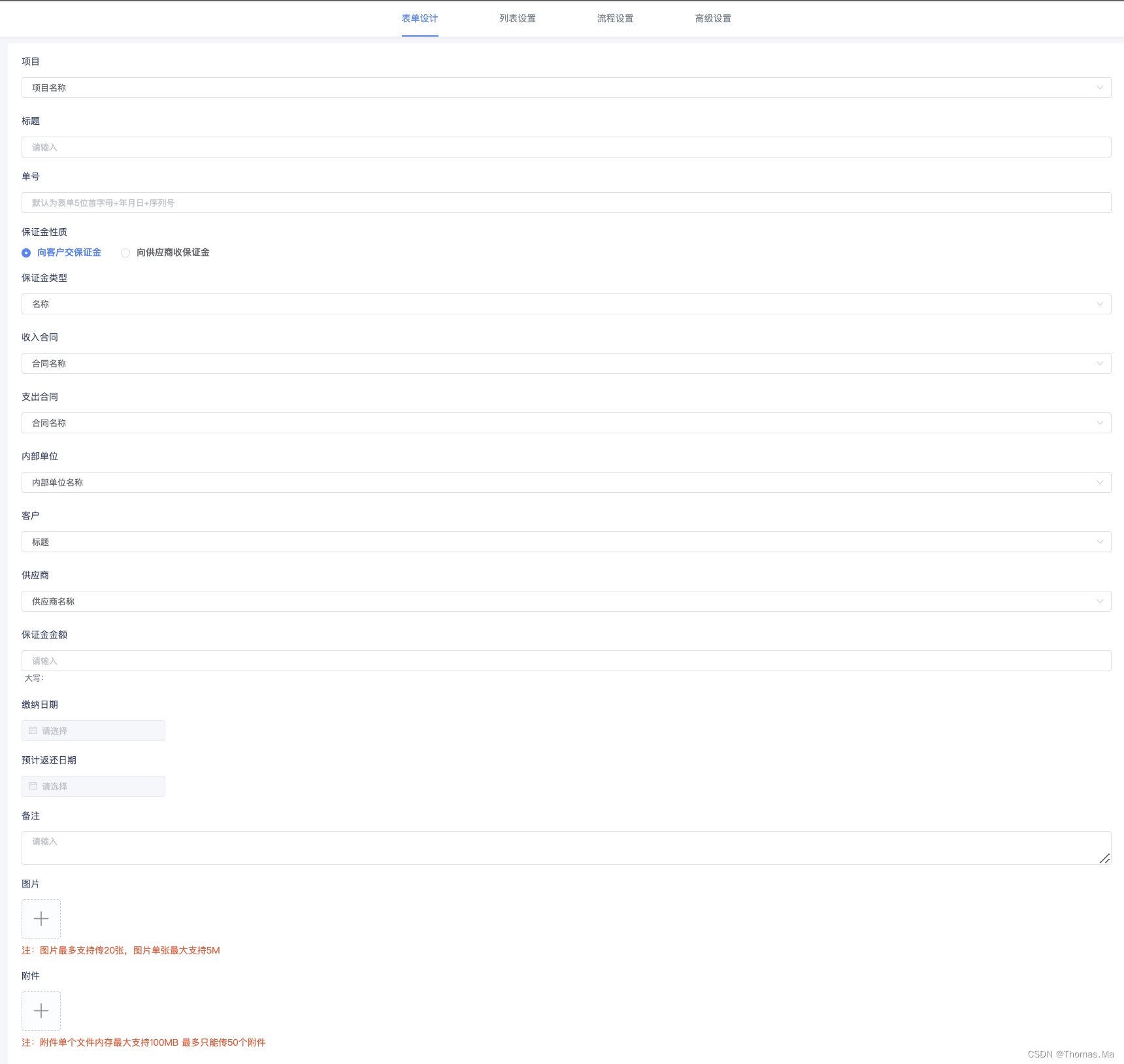This screenshot has height=1064, width=1124.
Task: Select the 向供应商收保证金 radio button
Action: coord(125,253)
